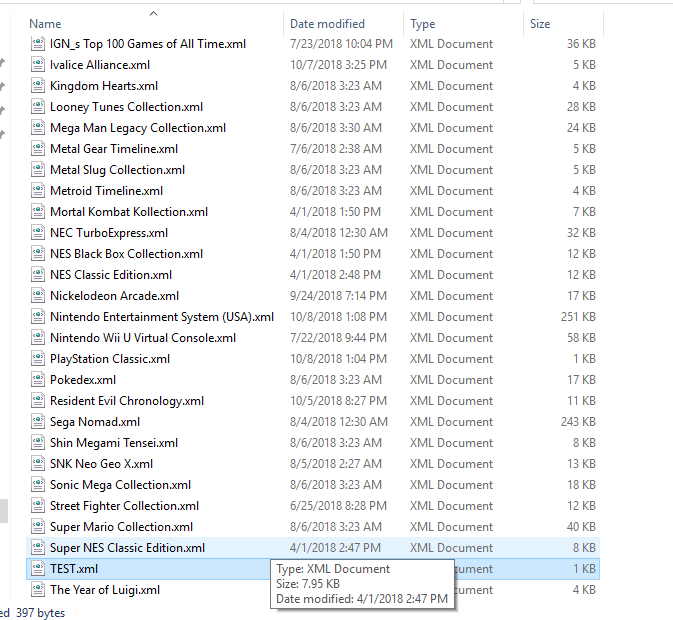Select the name The Year of Luigi.xml
This screenshot has height=620, width=673.
tap(105, 590)
